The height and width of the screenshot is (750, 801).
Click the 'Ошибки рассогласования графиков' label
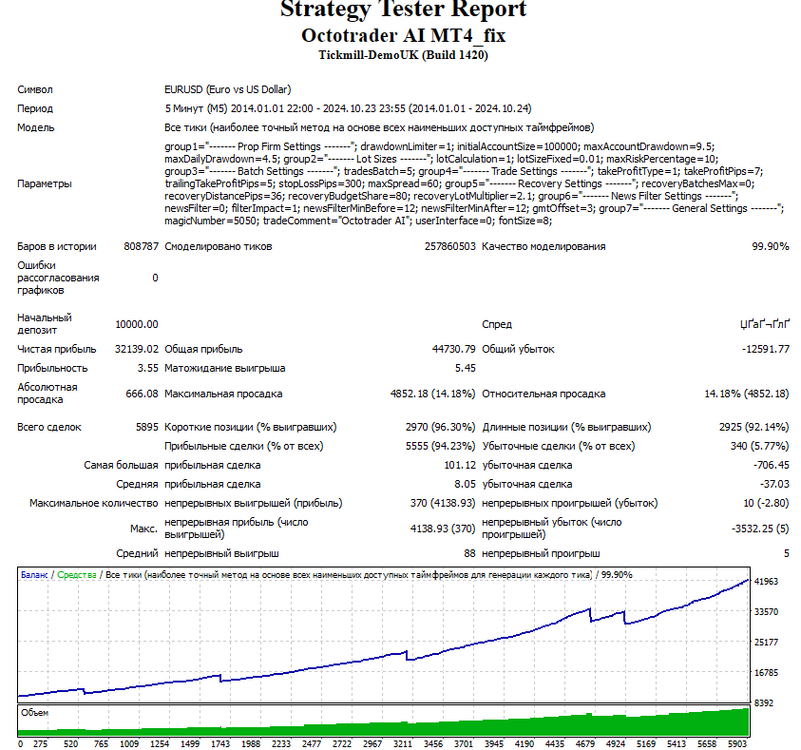coord(58,278)
